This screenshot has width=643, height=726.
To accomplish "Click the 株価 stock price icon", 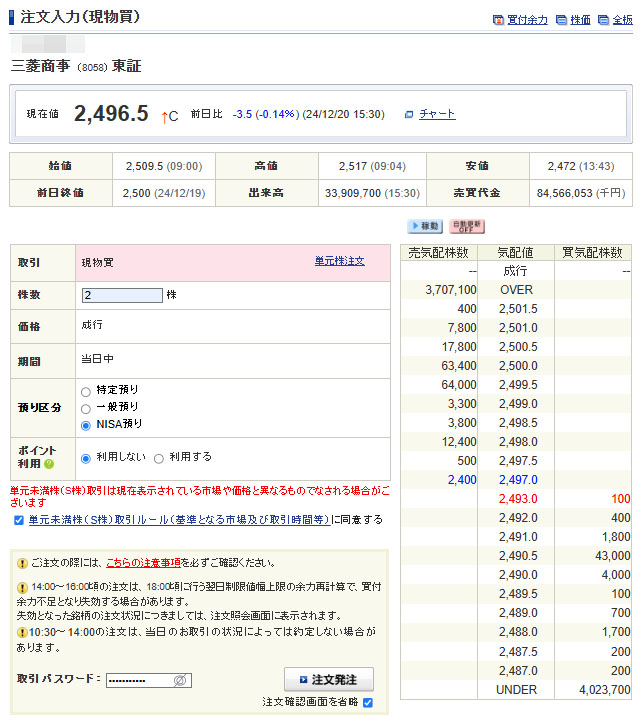I will point(562,20).
